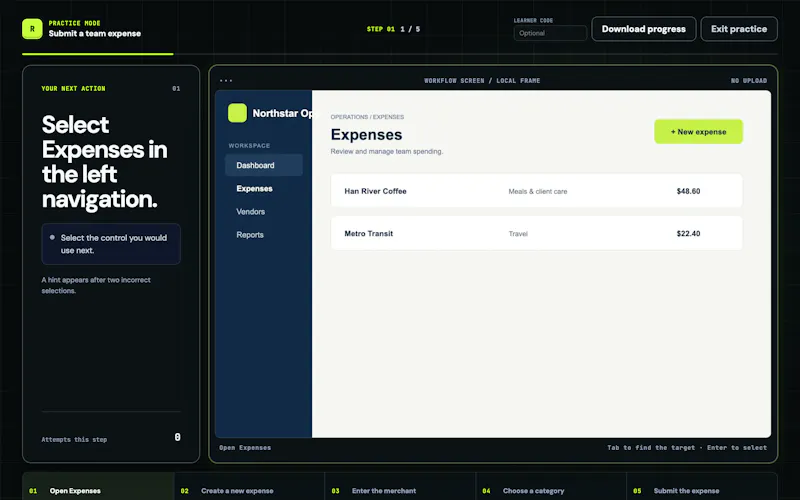Click the Workflow Screen / Local Frame title
This screenshot has width=800, height=500.
point(482,81)
